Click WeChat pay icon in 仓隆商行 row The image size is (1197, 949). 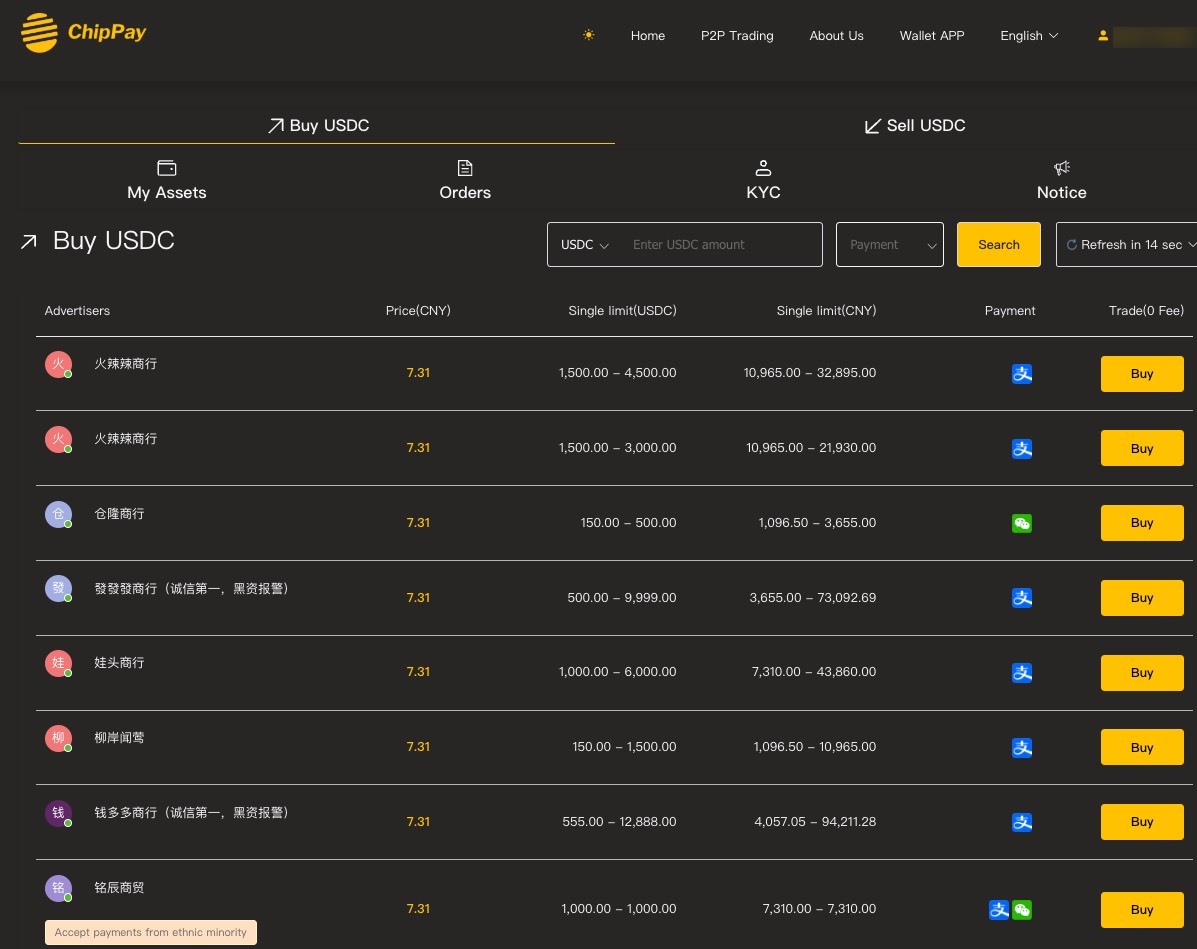[1022, 523]
